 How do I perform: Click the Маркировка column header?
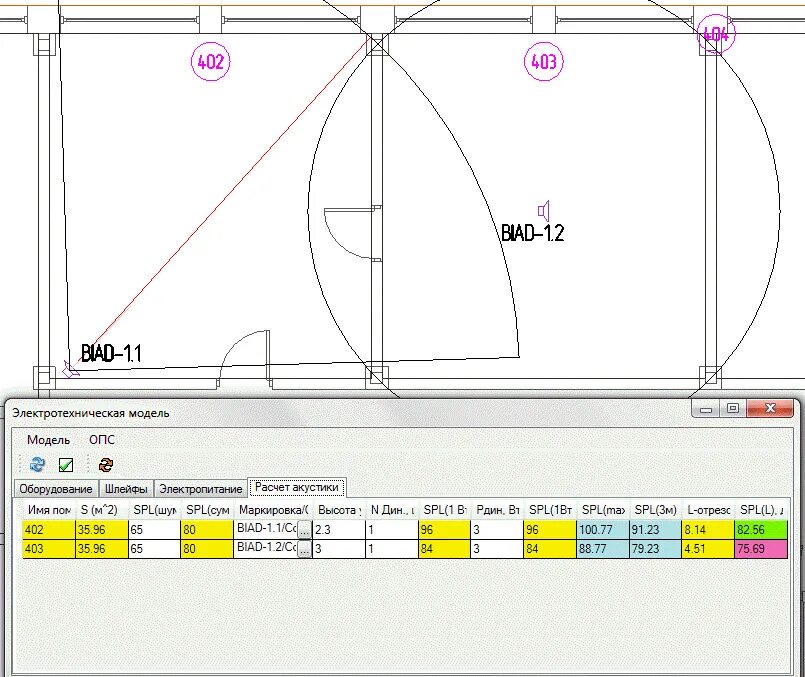(273, 510)
